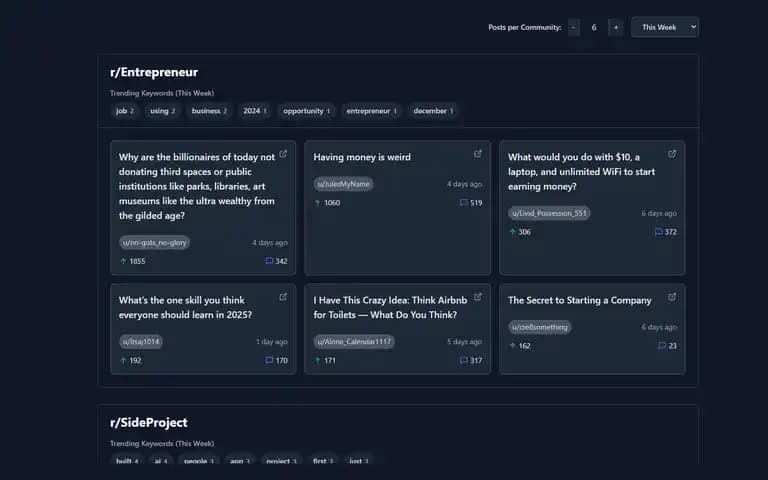Open external link on 'one skill' post
The width and height of the screenshot is (768, 480).
(x=283, y=297)
